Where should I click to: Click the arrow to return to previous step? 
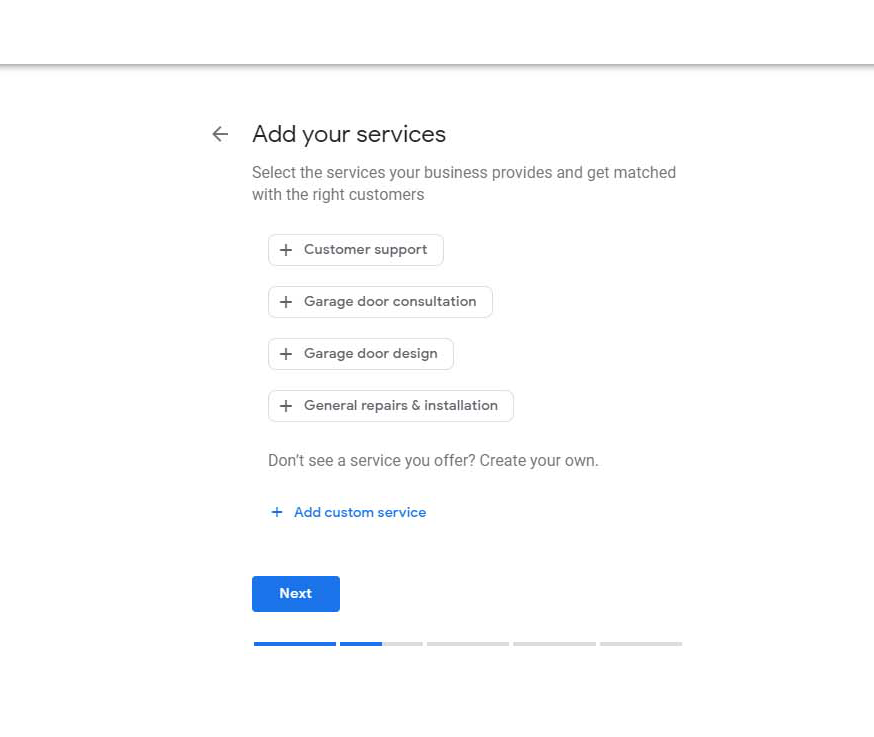point(219,133)
